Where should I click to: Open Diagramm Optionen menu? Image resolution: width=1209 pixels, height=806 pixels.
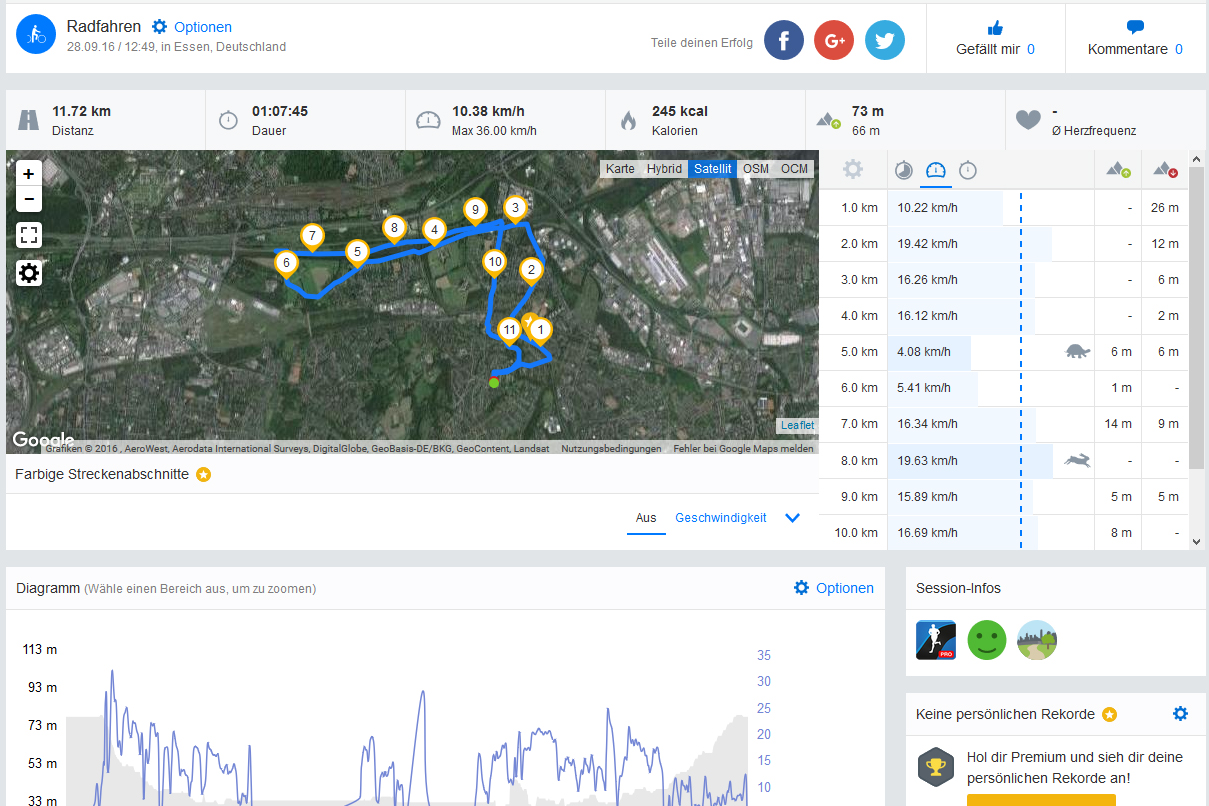point(834,588)
